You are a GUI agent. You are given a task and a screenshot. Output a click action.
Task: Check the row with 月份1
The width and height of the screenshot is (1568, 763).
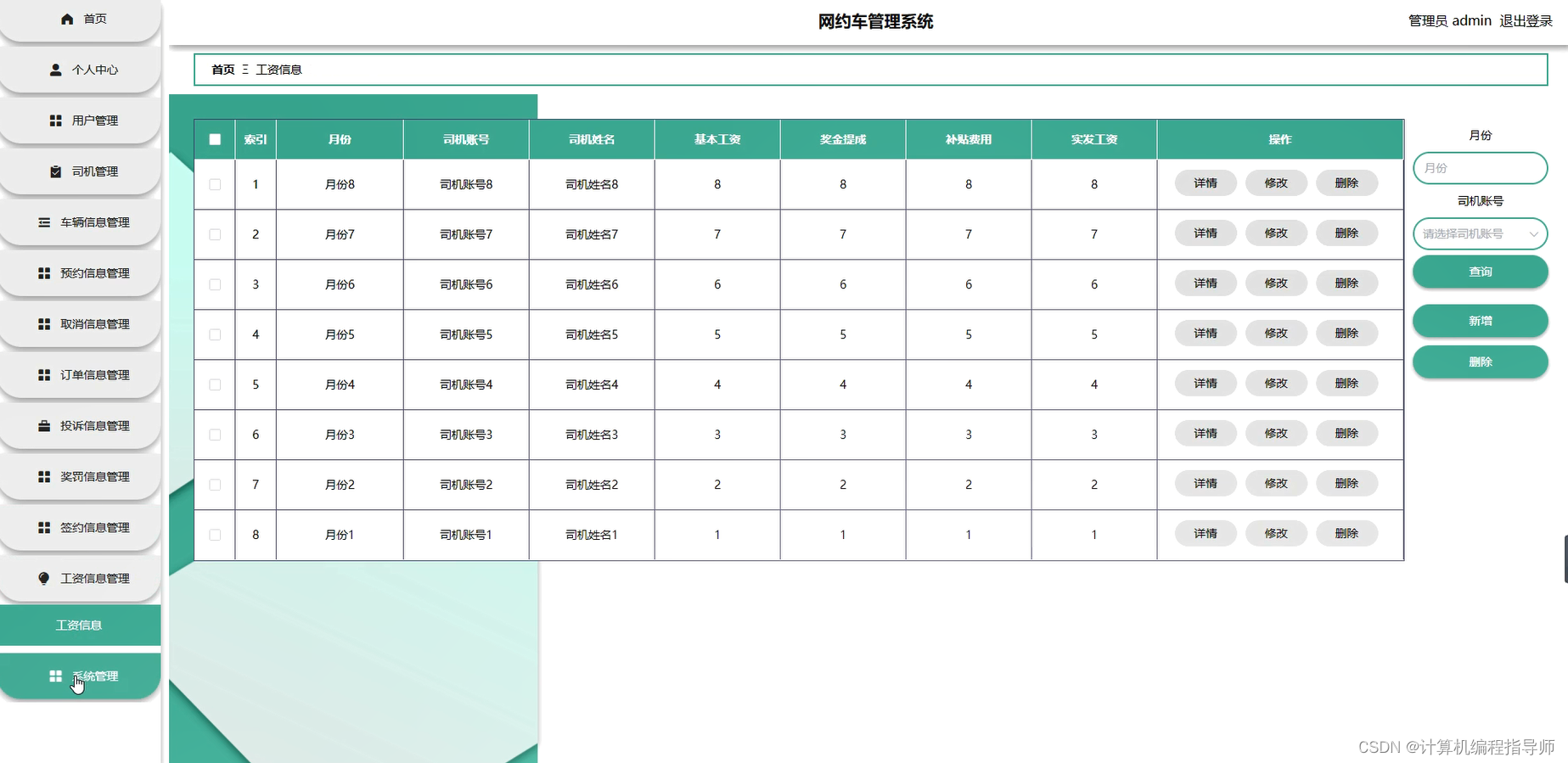click(x=215, y=535)
